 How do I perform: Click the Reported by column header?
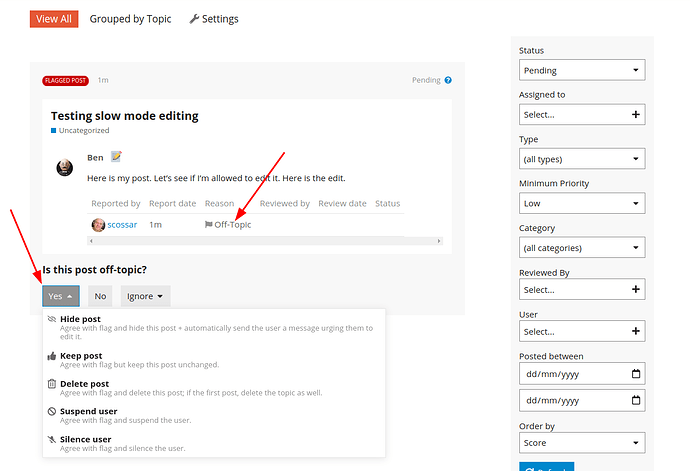[116, 203]
